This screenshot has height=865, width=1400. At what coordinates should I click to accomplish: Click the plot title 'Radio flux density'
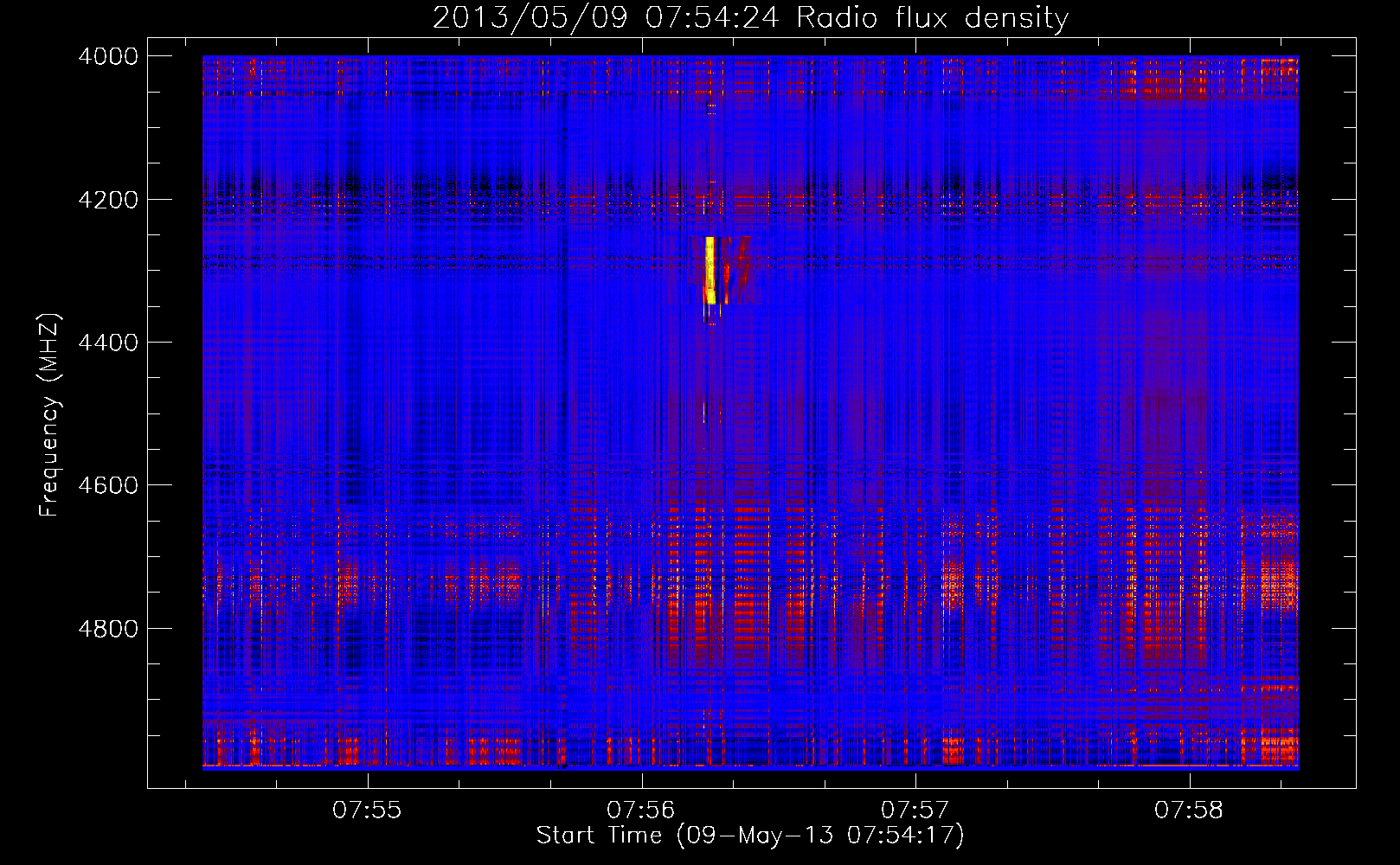[932, 17]
